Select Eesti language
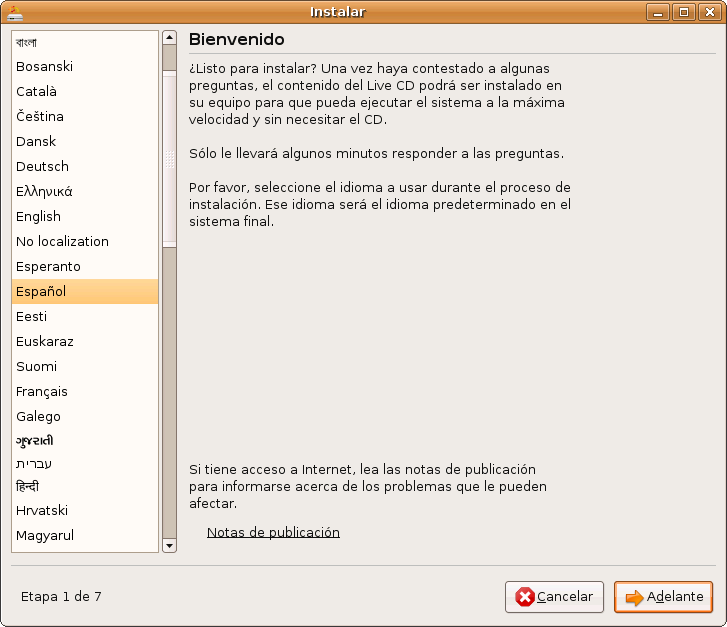The image size is (727, 627). [x=85, y=317]
